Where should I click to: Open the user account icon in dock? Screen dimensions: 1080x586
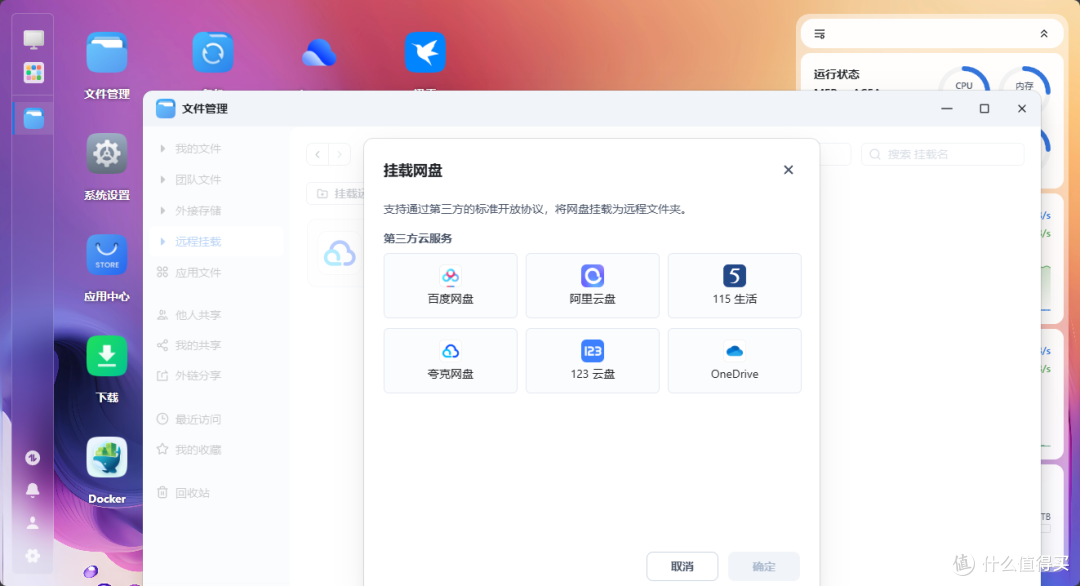(x=32, y=523)
